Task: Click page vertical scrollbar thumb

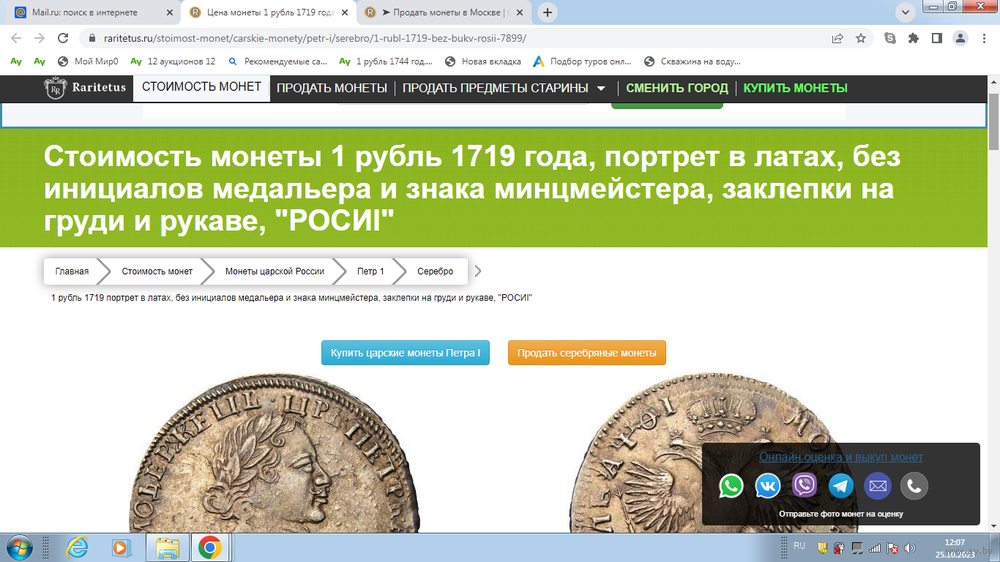Action: (x=994, y=121)
